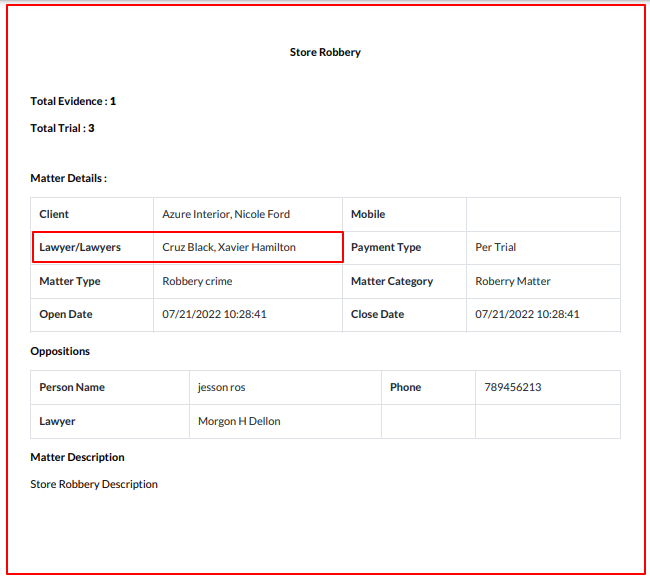Select the 'Per Trial' payment value

(x=495, y=247)
